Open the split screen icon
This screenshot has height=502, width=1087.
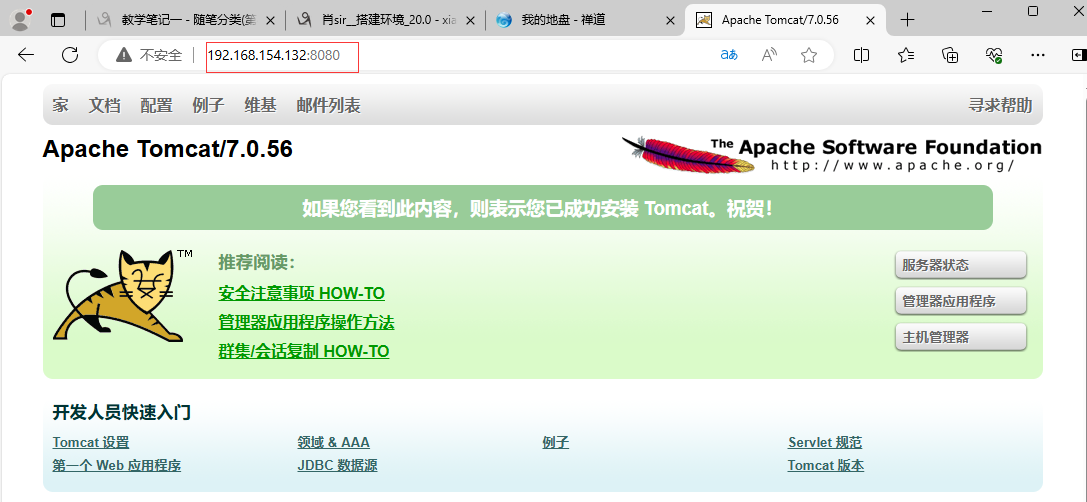[x=861, y=55]
